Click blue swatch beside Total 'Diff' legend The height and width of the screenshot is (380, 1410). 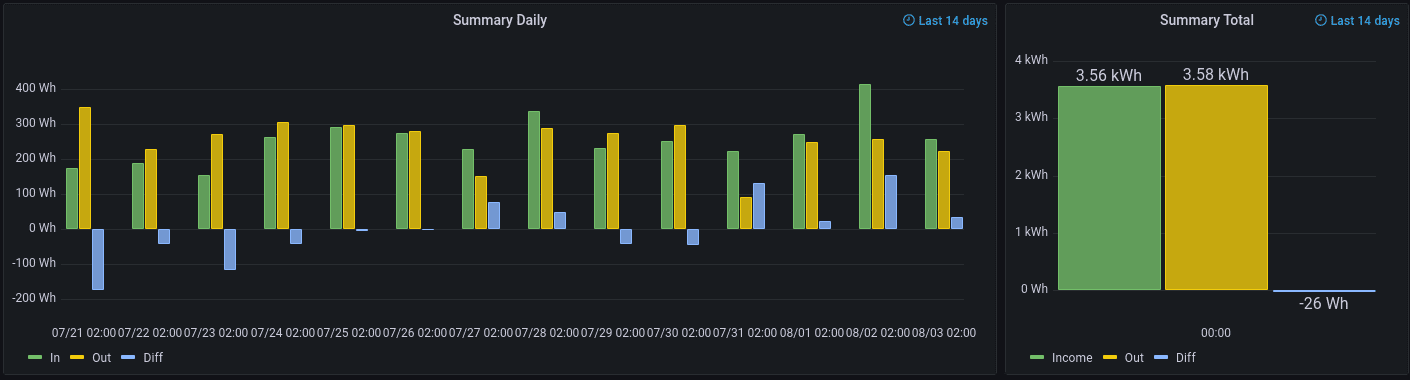point(1161,357)
